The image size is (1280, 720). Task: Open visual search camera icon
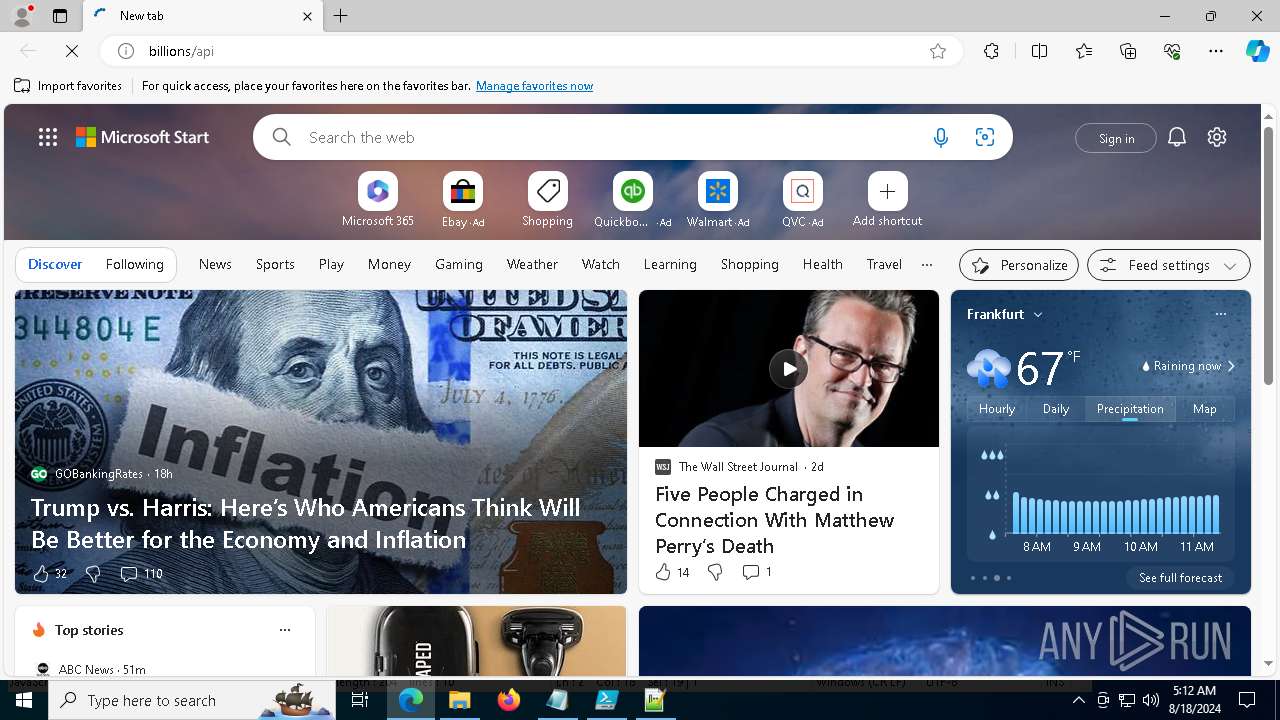tap(985, 137)
